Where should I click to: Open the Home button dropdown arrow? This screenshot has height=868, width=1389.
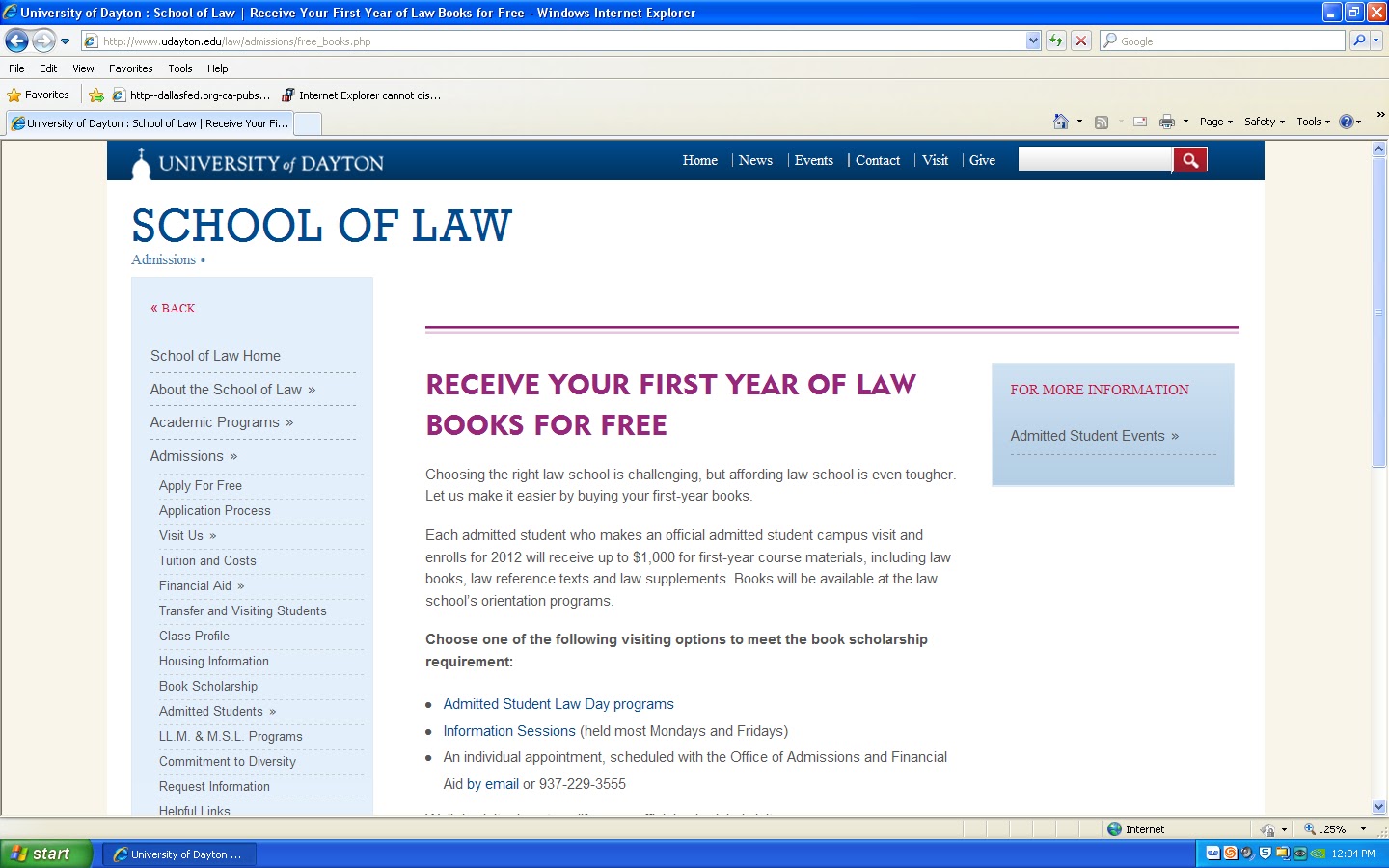tap(1079, 122)
